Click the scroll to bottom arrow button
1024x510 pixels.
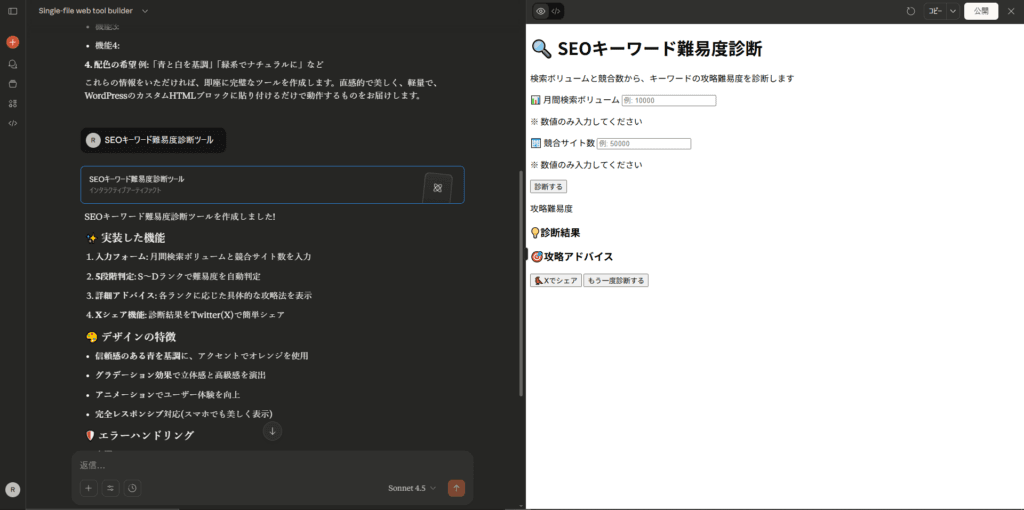tap(272, 431)
